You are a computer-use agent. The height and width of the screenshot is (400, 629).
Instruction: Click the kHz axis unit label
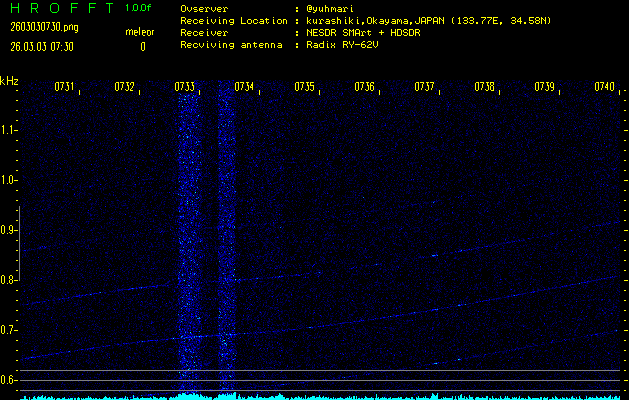[x=10, y=81]
